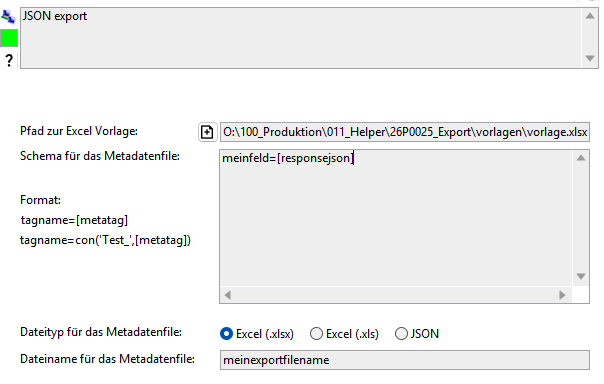Click the green status color square
The width and height of the screenshot is (604, 384).
8,38
